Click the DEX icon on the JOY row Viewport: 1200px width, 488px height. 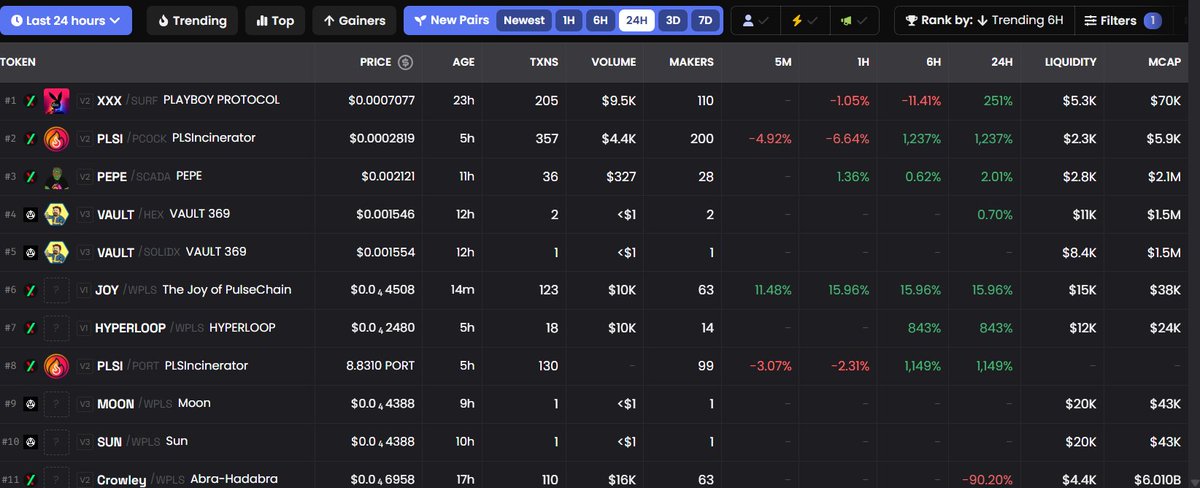31,290
